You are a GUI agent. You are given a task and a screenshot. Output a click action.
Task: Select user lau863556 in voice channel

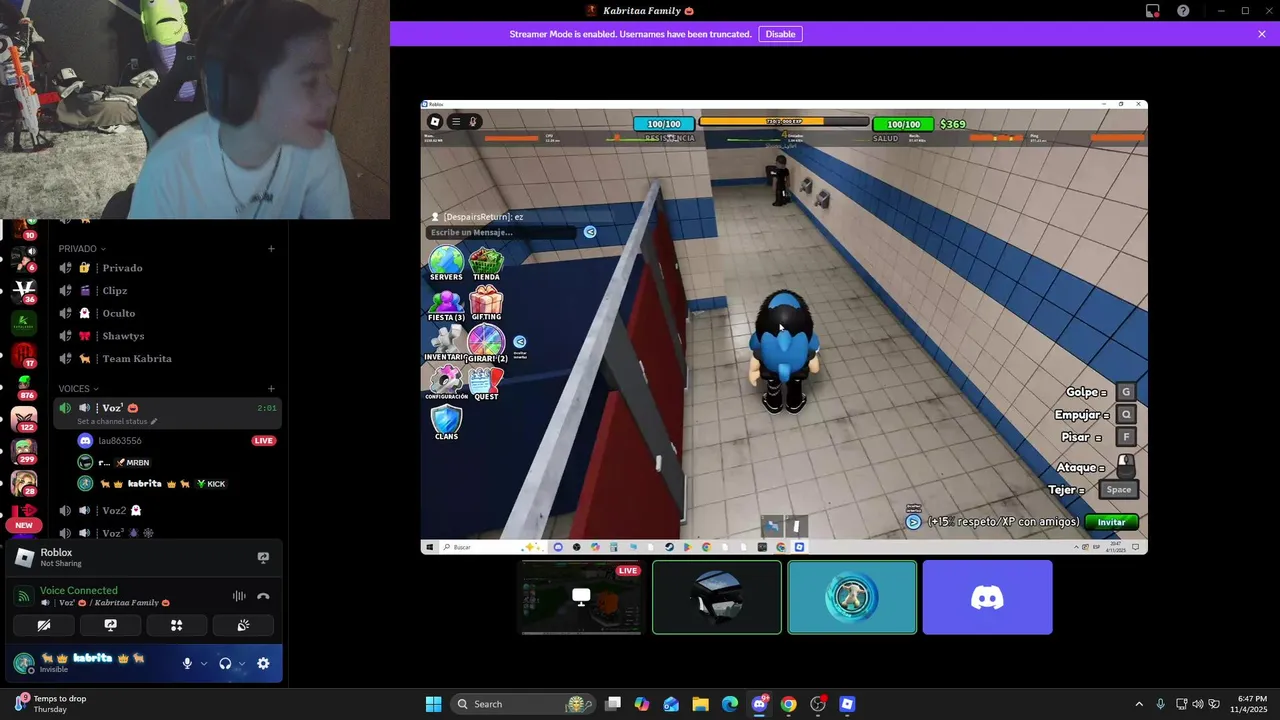click(x=119, y=440)
